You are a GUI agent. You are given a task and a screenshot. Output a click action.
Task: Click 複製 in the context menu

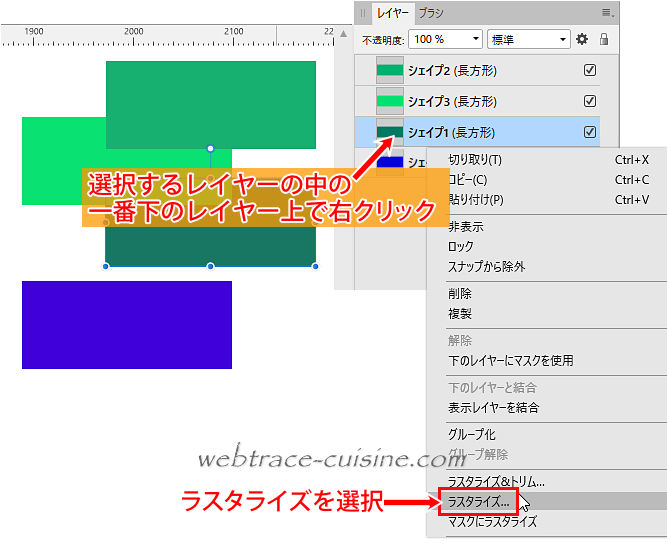[460, 314]
